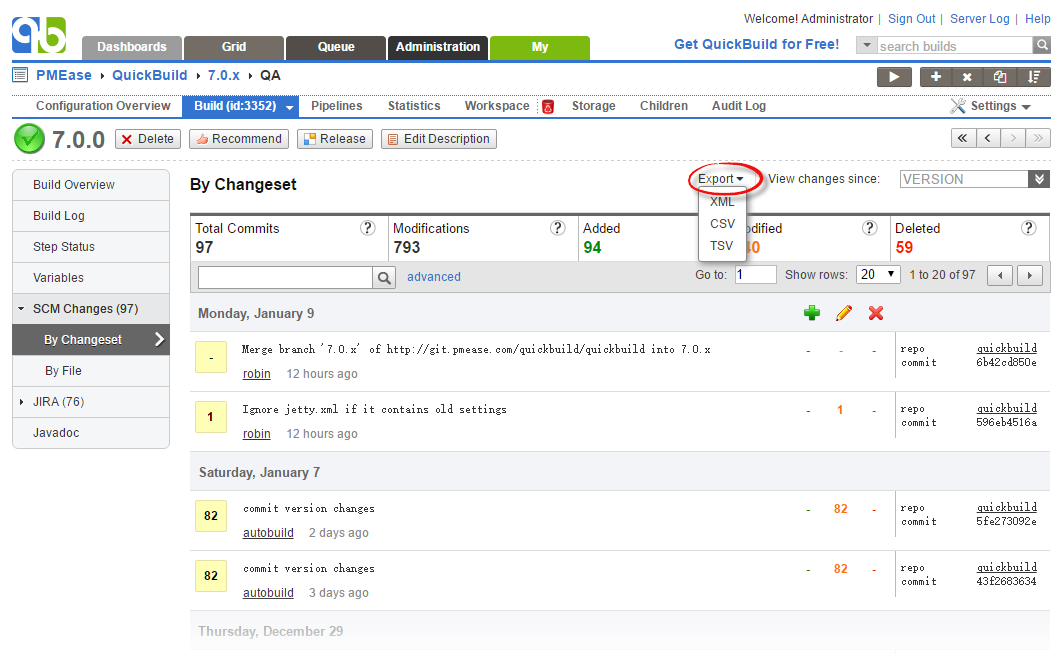
Task: Click in the search builds field
Action: pyautogui.click(x=955, y=46)
